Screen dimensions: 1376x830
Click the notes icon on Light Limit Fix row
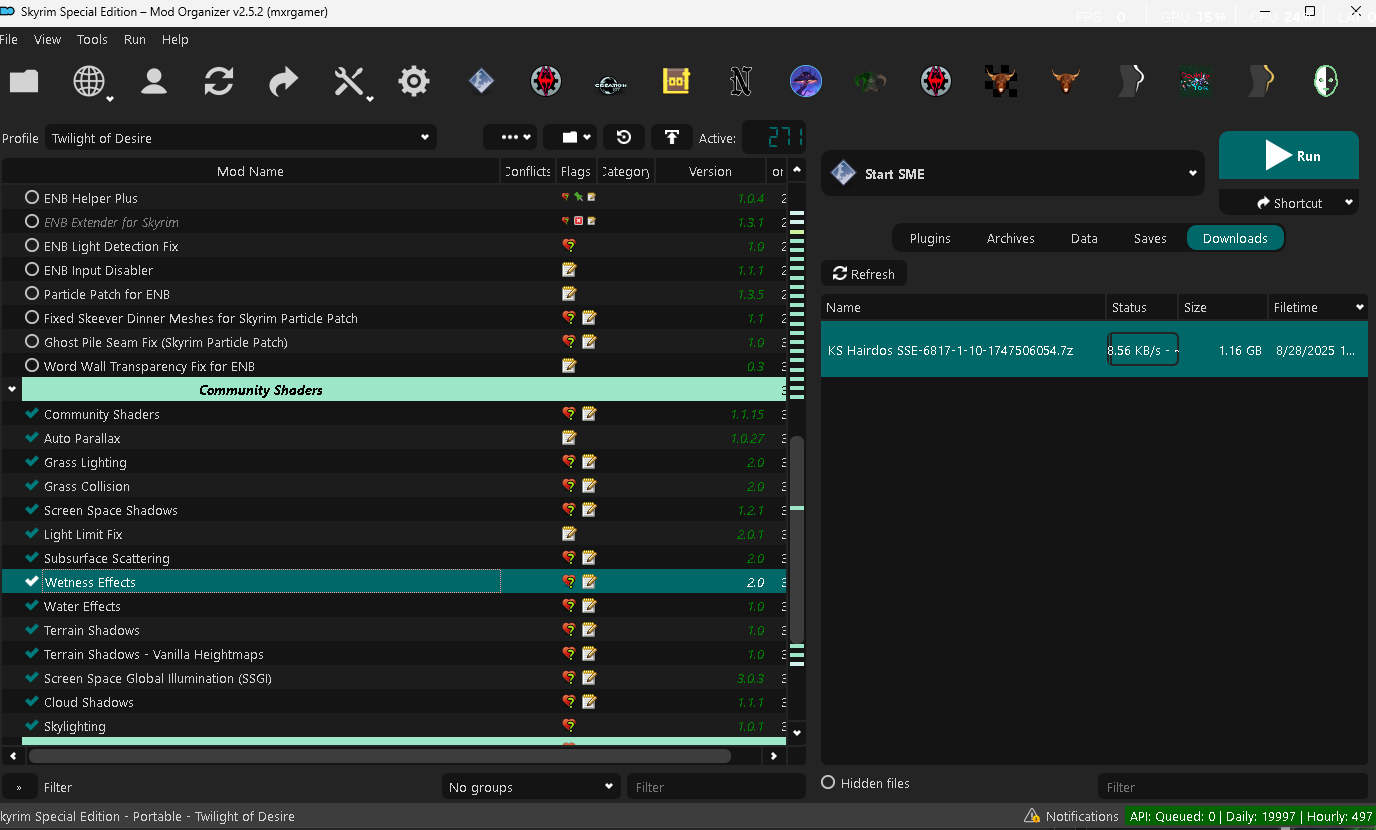tap(569, 534)
